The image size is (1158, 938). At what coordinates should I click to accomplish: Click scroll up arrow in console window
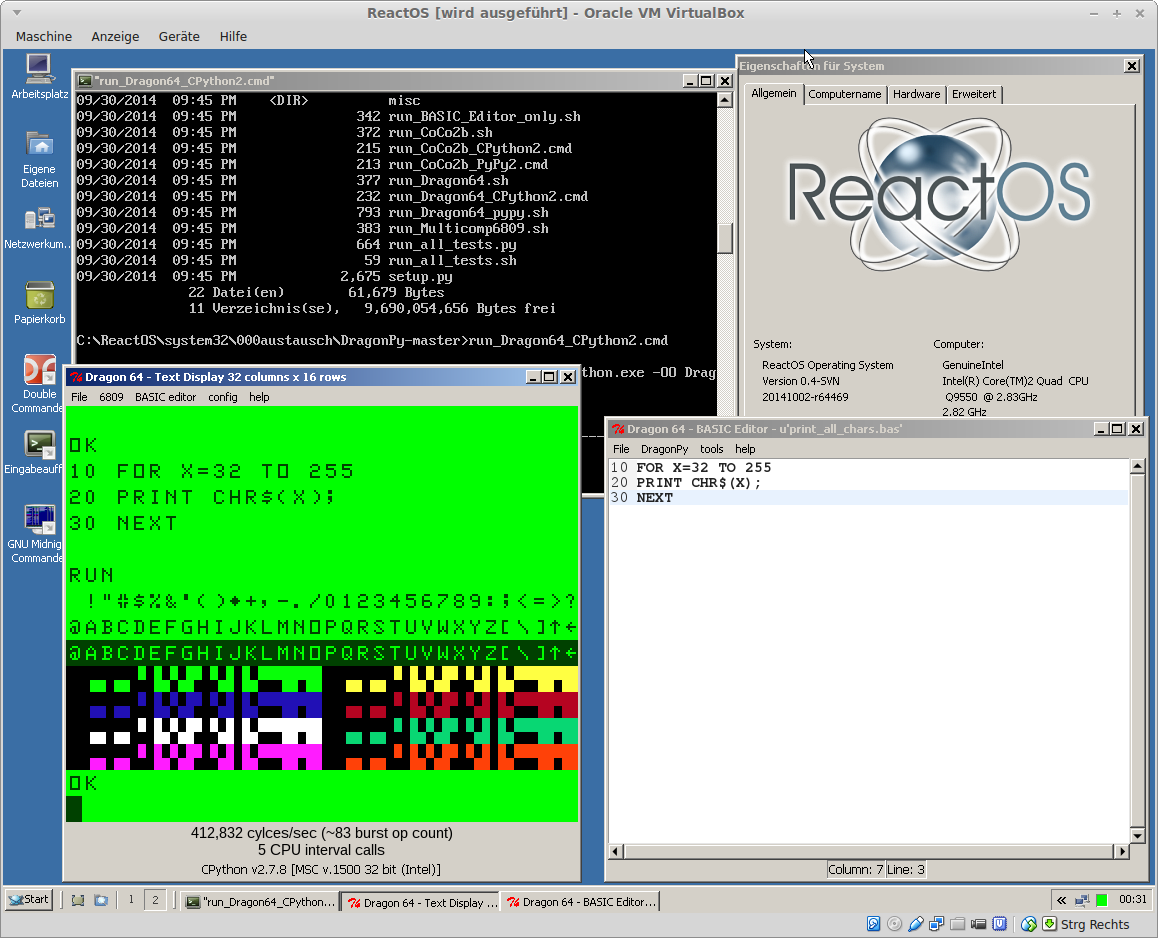pos(724,100)
